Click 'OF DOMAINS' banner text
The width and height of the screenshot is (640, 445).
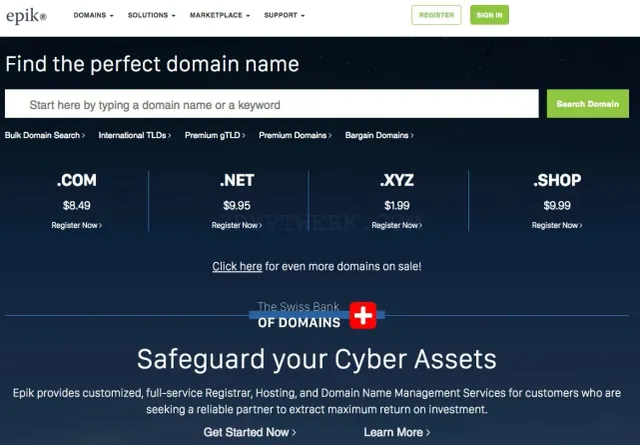(299, 323)
